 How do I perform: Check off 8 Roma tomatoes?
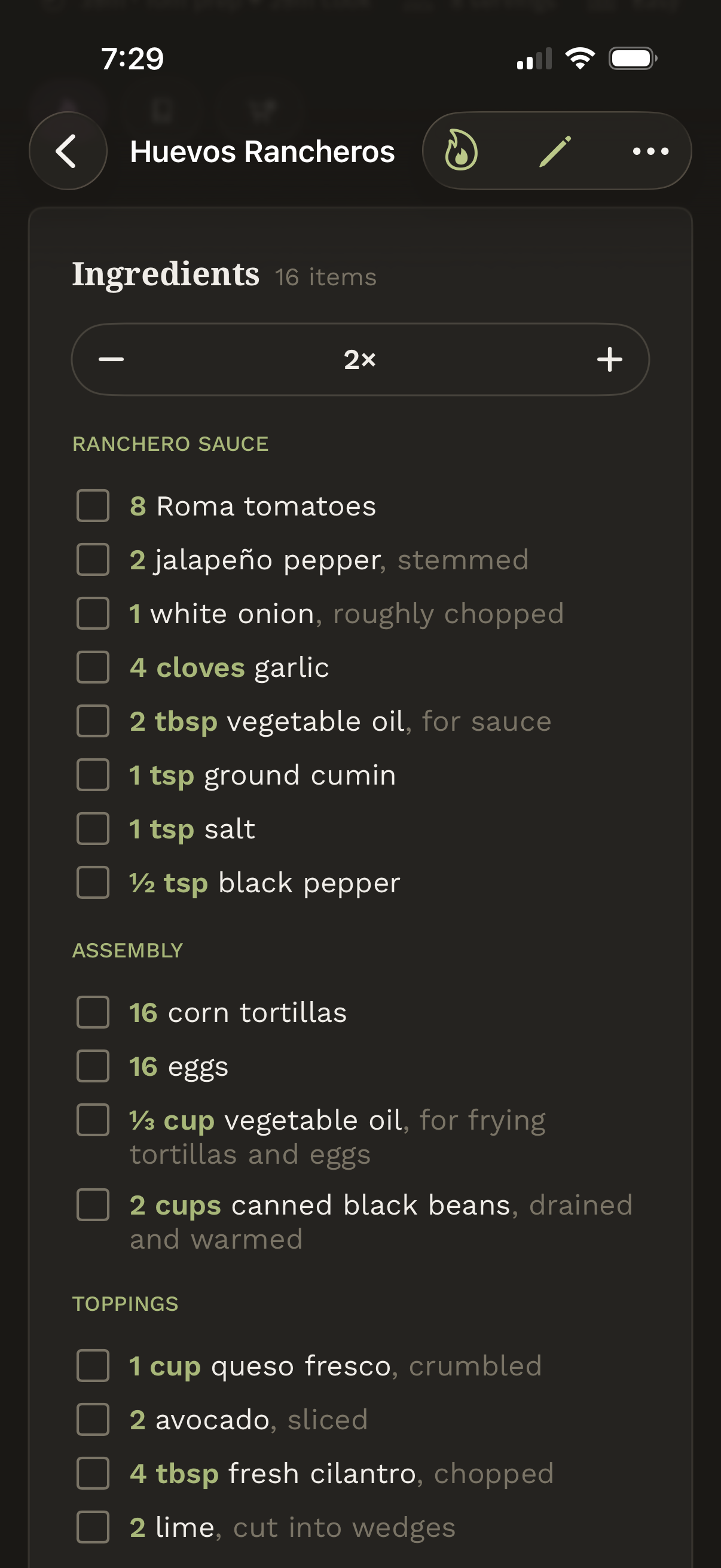tap(93, 506)
